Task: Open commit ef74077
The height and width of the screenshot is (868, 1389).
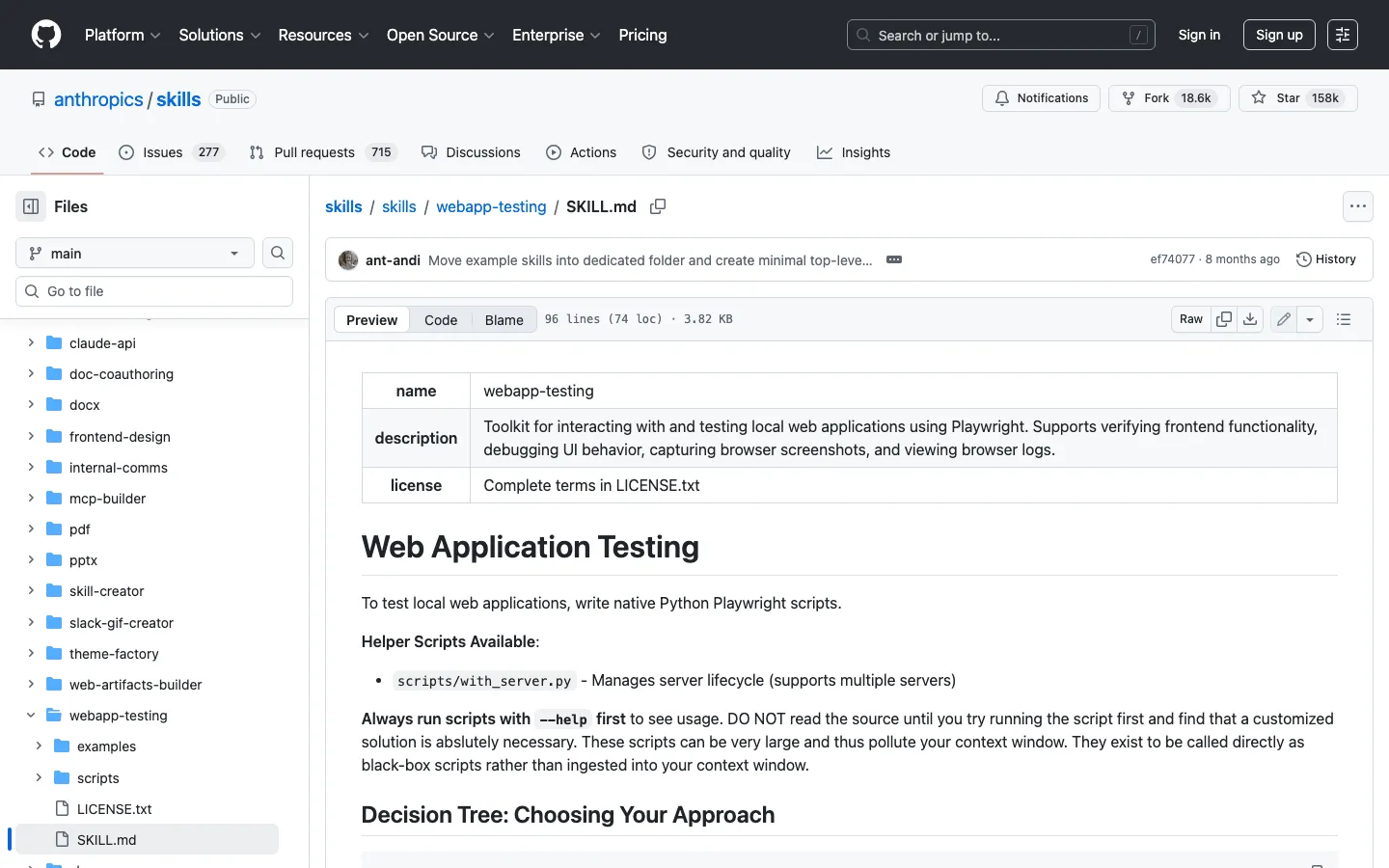Action: click(1172, 259)
